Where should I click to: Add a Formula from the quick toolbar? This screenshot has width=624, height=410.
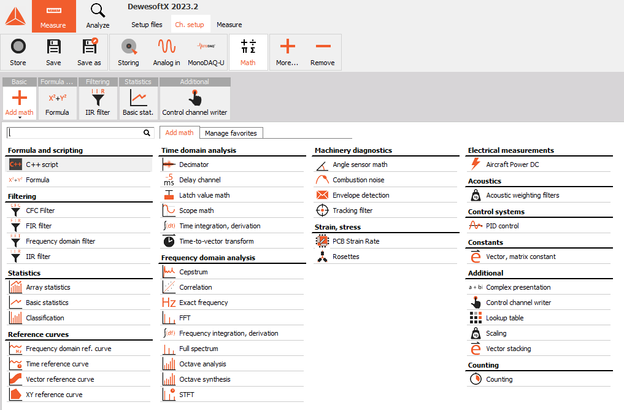[57, 103]
